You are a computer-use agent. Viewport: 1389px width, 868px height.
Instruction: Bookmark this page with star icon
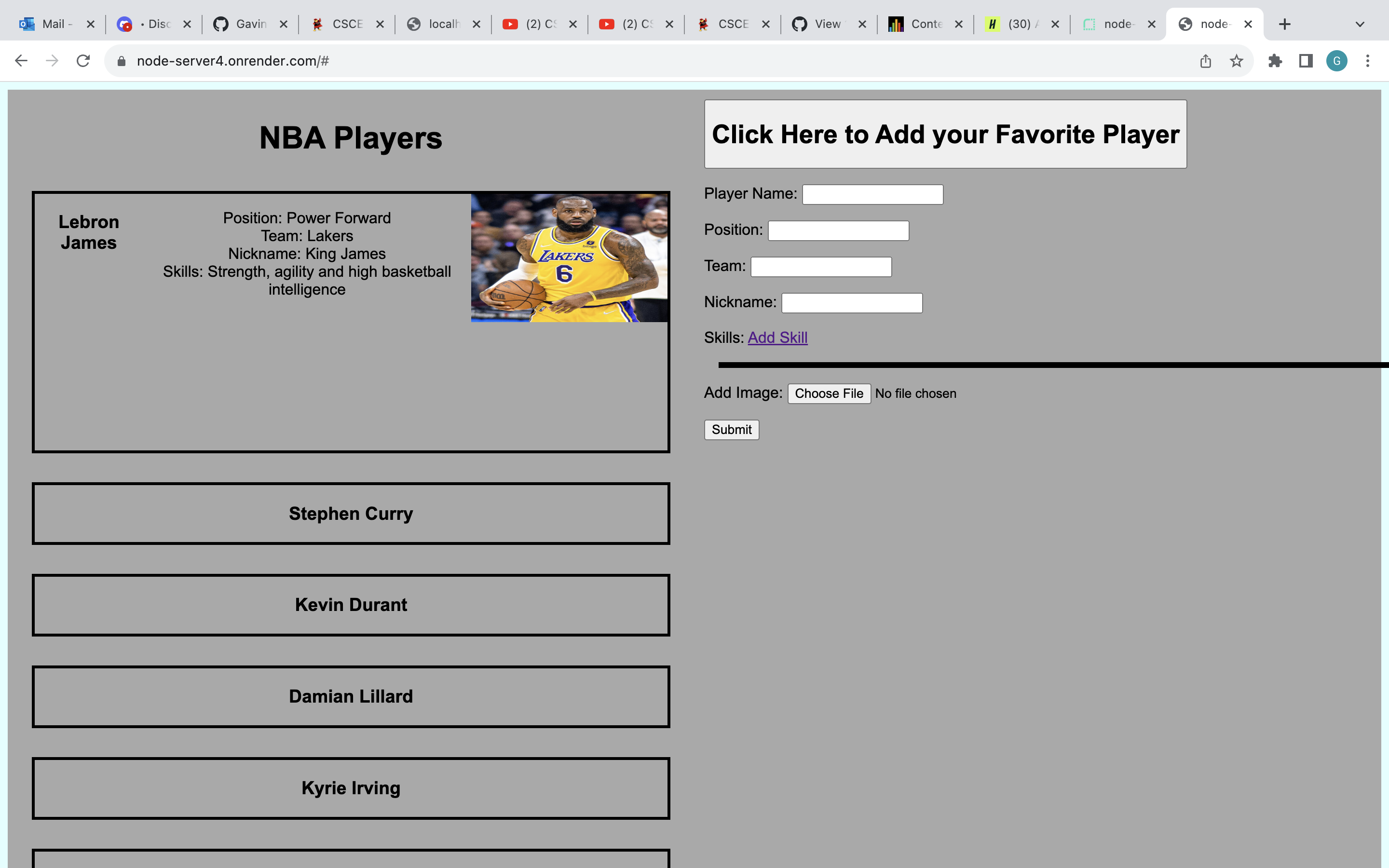click(x=1236, y=61)
